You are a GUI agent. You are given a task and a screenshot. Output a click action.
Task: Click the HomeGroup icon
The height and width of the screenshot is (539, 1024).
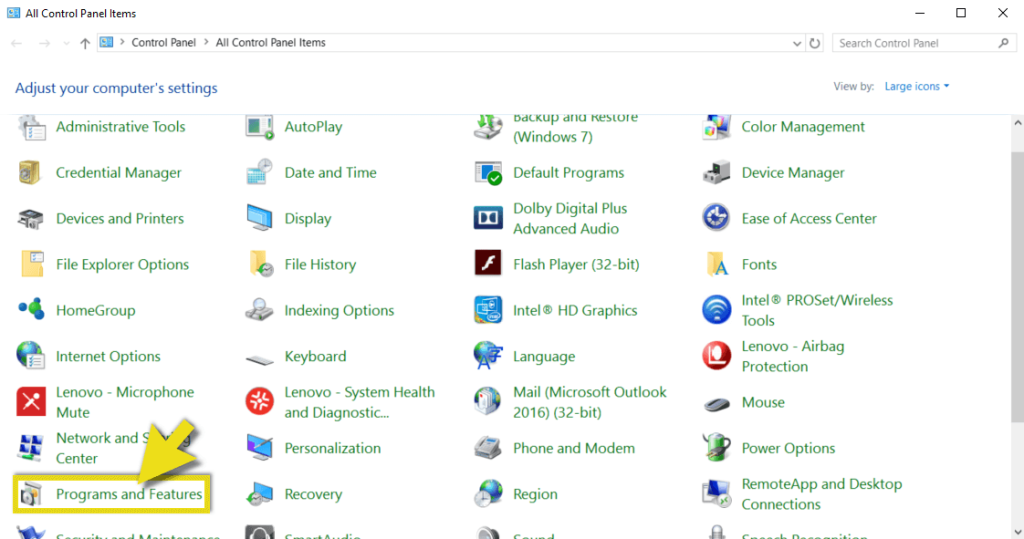[31, 309]
